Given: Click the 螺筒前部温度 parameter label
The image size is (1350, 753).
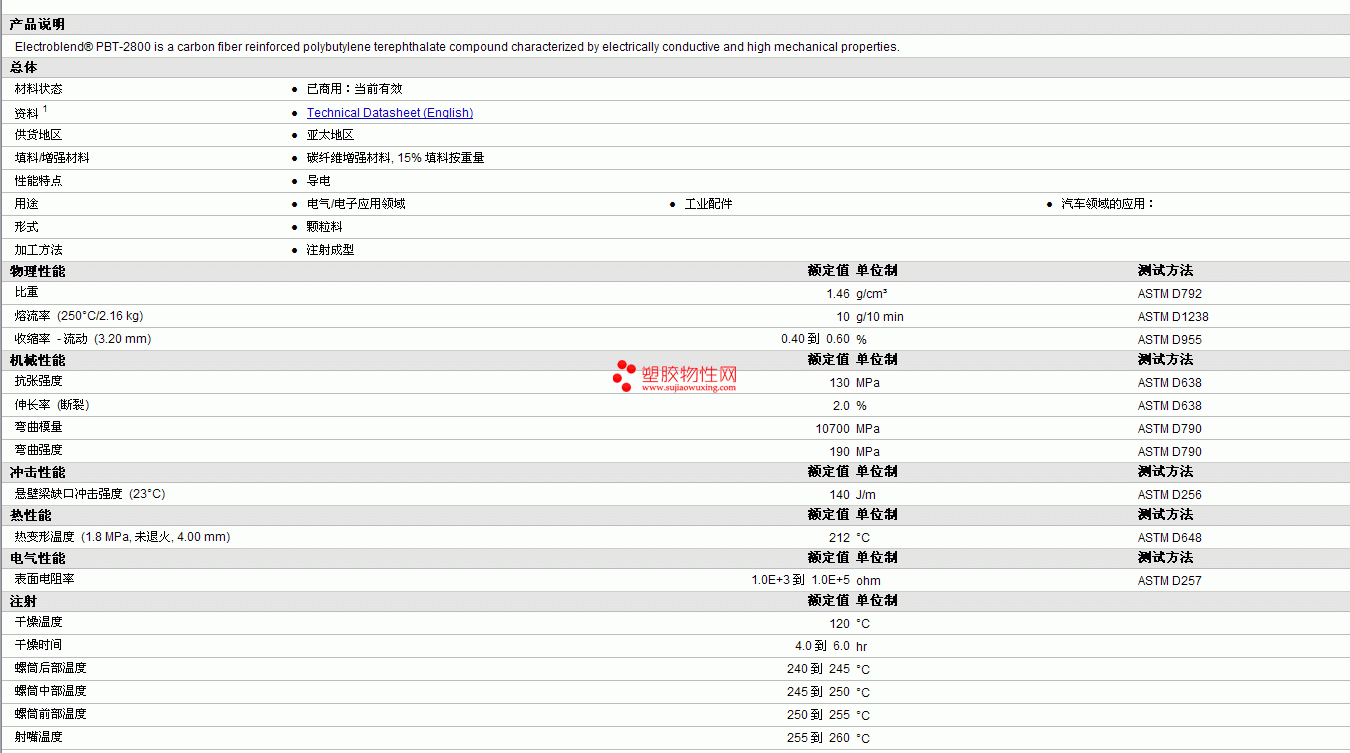Looking at the screenshot, I should (51, 714).
